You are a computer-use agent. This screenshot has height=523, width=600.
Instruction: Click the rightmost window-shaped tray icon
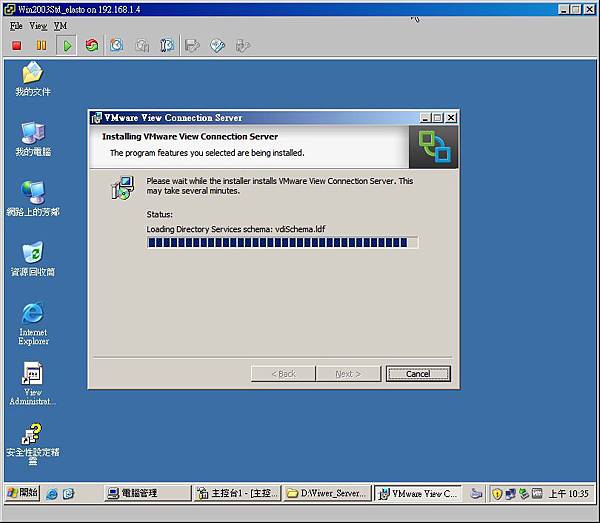pos(537,494)
